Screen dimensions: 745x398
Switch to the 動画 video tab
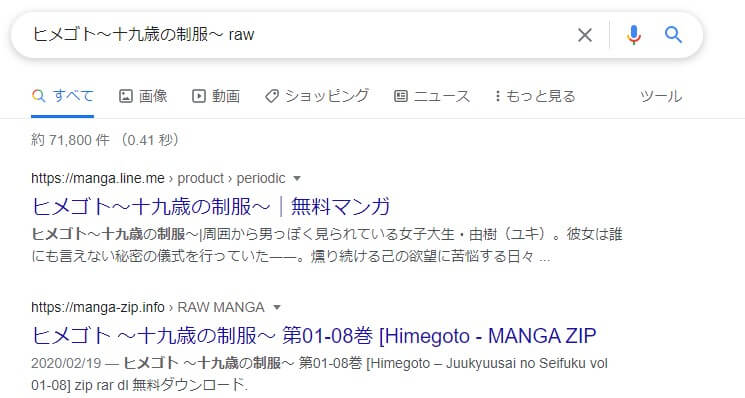pyautogui.click(x=216, y=96)
